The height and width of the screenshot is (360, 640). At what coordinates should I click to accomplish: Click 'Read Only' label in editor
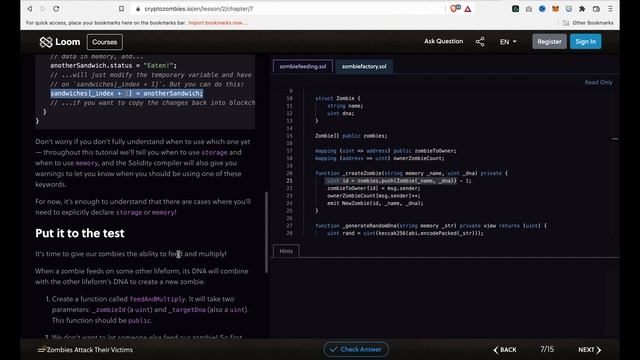(x=598, y=82)
